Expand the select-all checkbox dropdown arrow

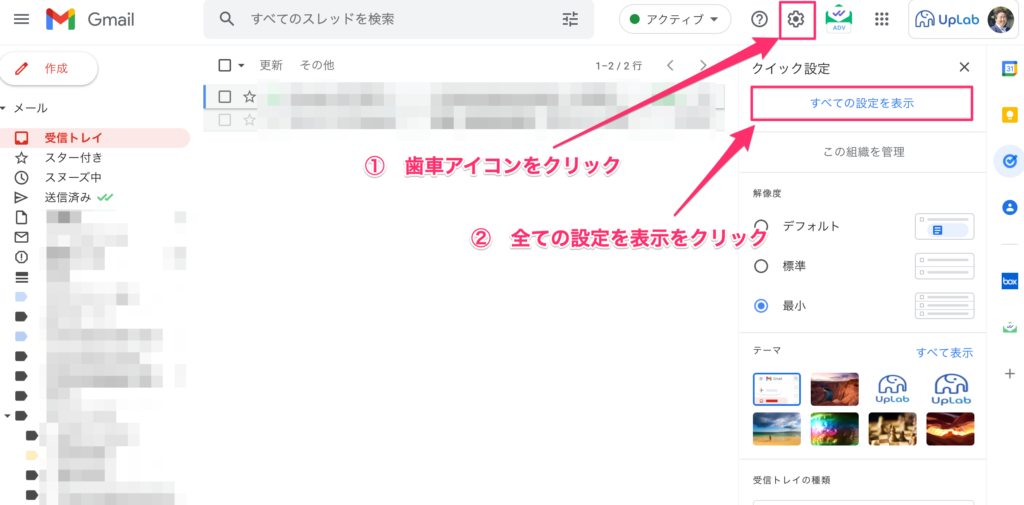click(x=241, y=65)
